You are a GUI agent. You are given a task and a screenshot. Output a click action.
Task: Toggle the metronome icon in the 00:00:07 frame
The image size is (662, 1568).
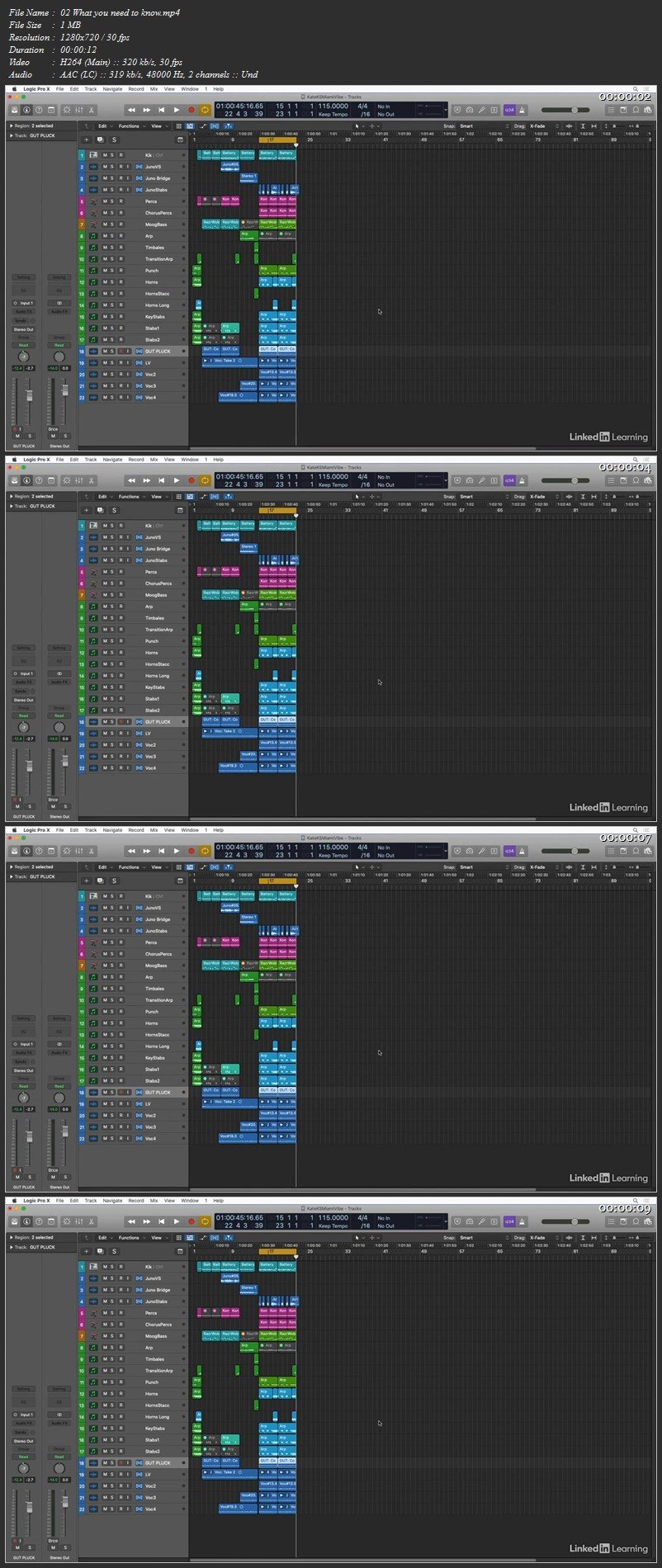(x=523, y=851)
